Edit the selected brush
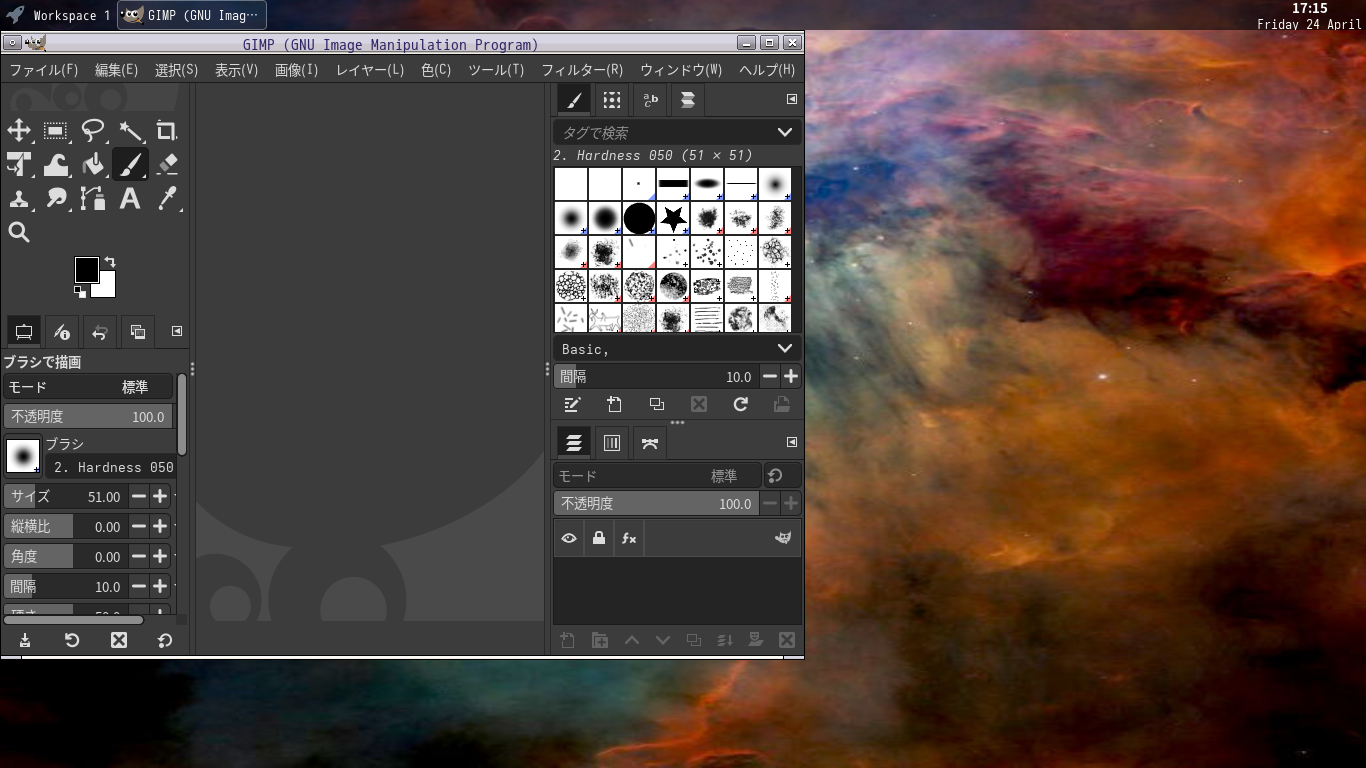This screenshot has width=1366, height=768. (x=572, y=405)
